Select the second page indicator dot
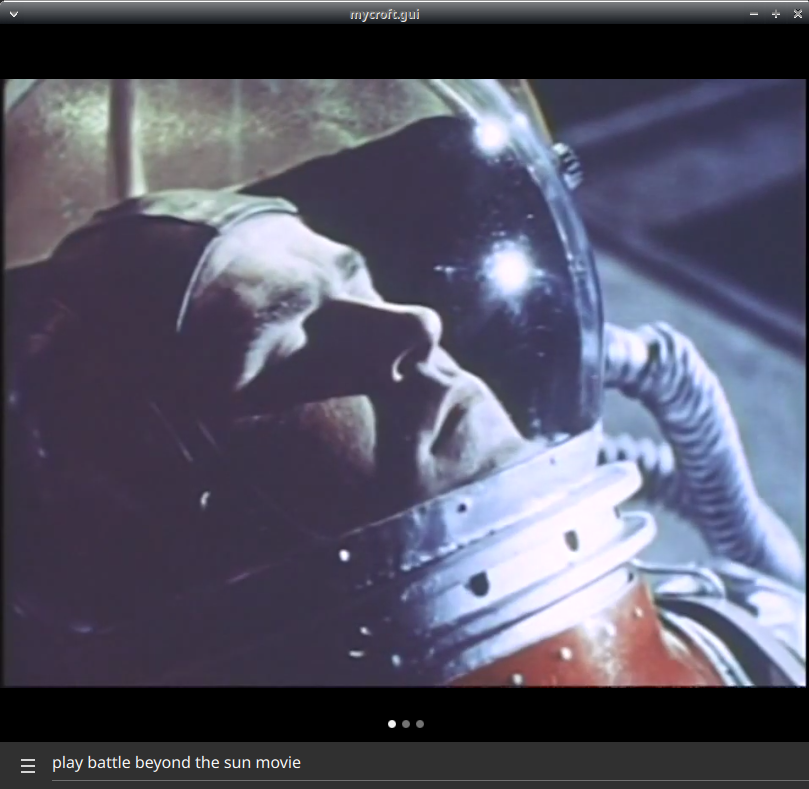The height and width of the screenshot is (789, 809). [406, 724]
